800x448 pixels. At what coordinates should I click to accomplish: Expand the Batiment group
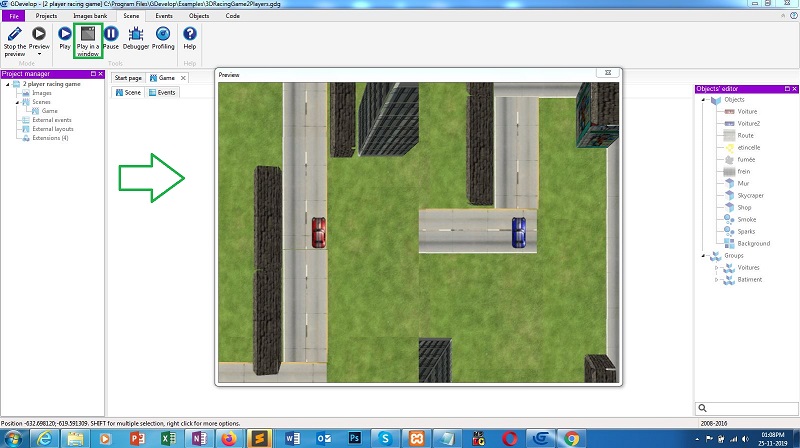tap(716, 280)
